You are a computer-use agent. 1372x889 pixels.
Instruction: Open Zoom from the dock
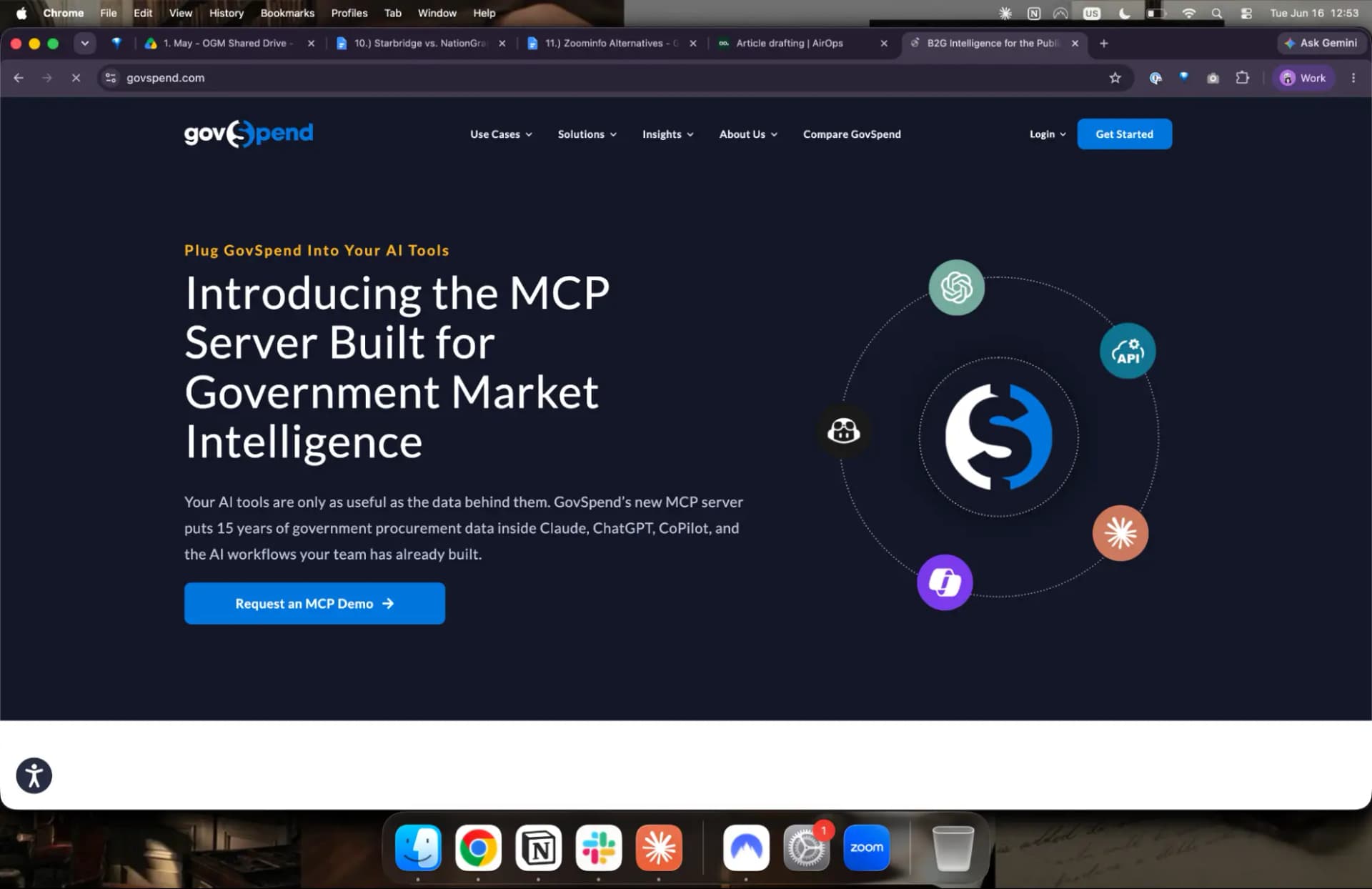[x=866, y=848]
